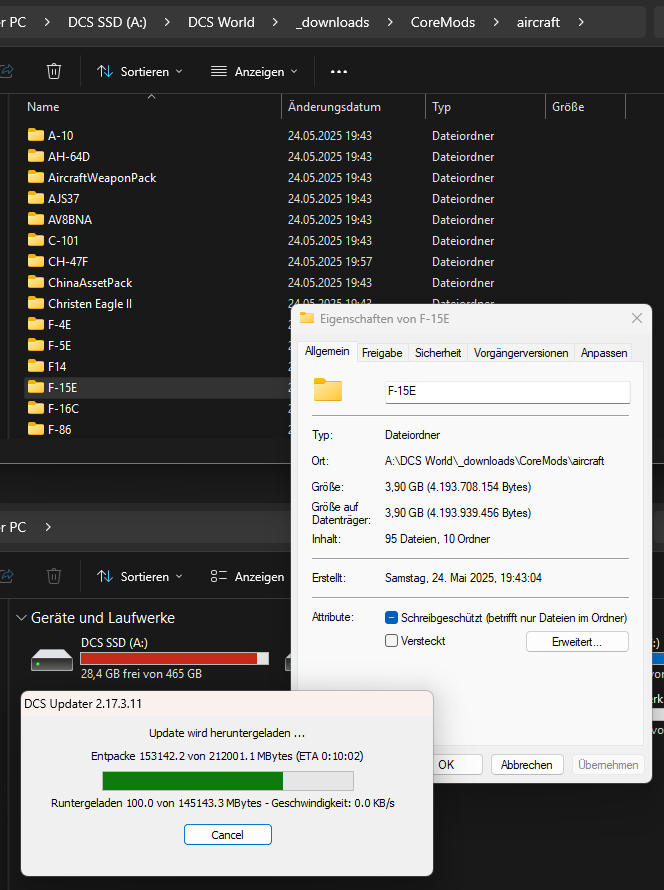Click the AV8BNA folder icon
The width and height of the screenshot is (664, 890).
point(36,219)
